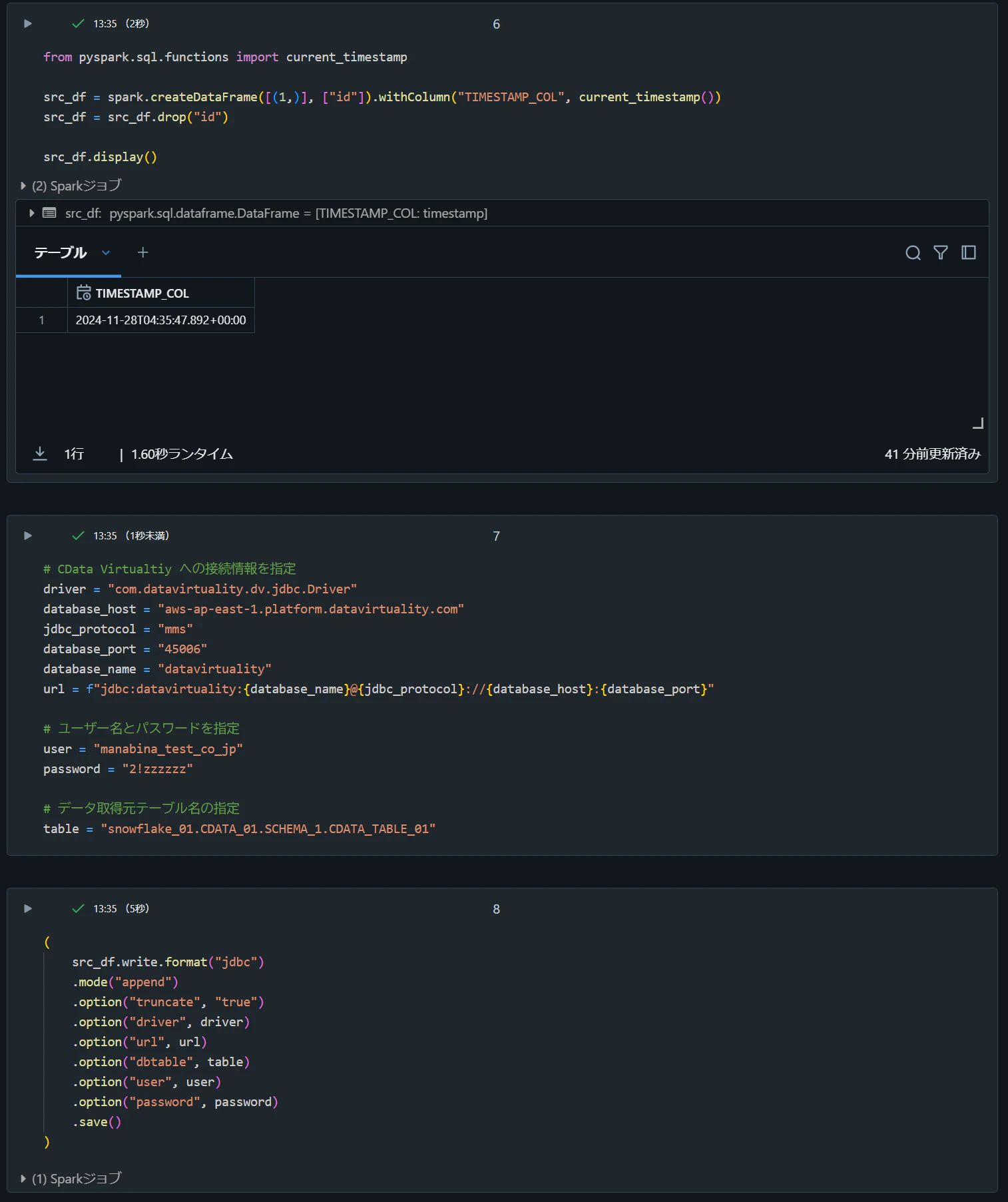This screenshot has height=1202, width=1008.
Task: Place cursor on the password assignment line
Action: click(118, 768)
